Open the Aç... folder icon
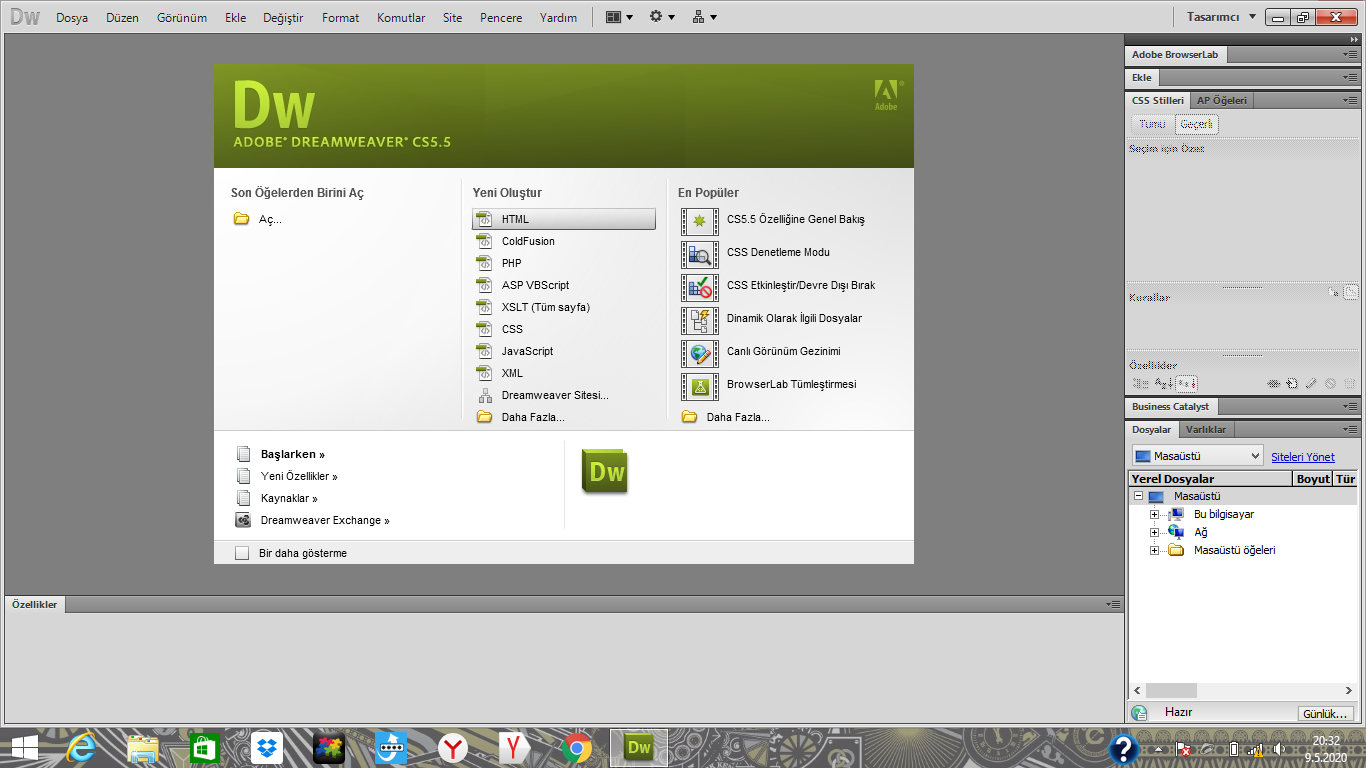The width and height of the screenshot is (1366, 768). 241,219
